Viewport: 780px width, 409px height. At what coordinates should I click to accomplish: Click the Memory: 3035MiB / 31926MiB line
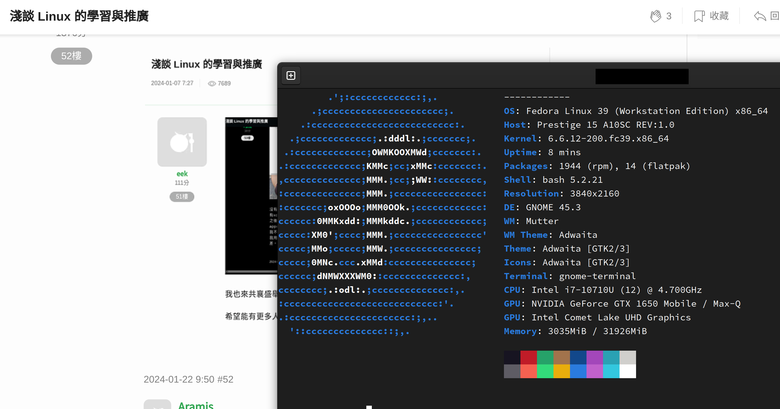tap(576, 331)
